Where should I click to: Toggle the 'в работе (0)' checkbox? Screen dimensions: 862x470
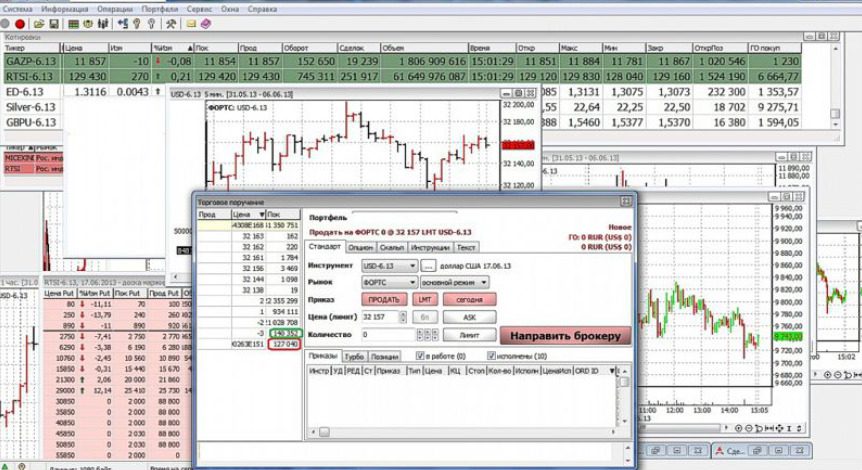pos(421,356)
